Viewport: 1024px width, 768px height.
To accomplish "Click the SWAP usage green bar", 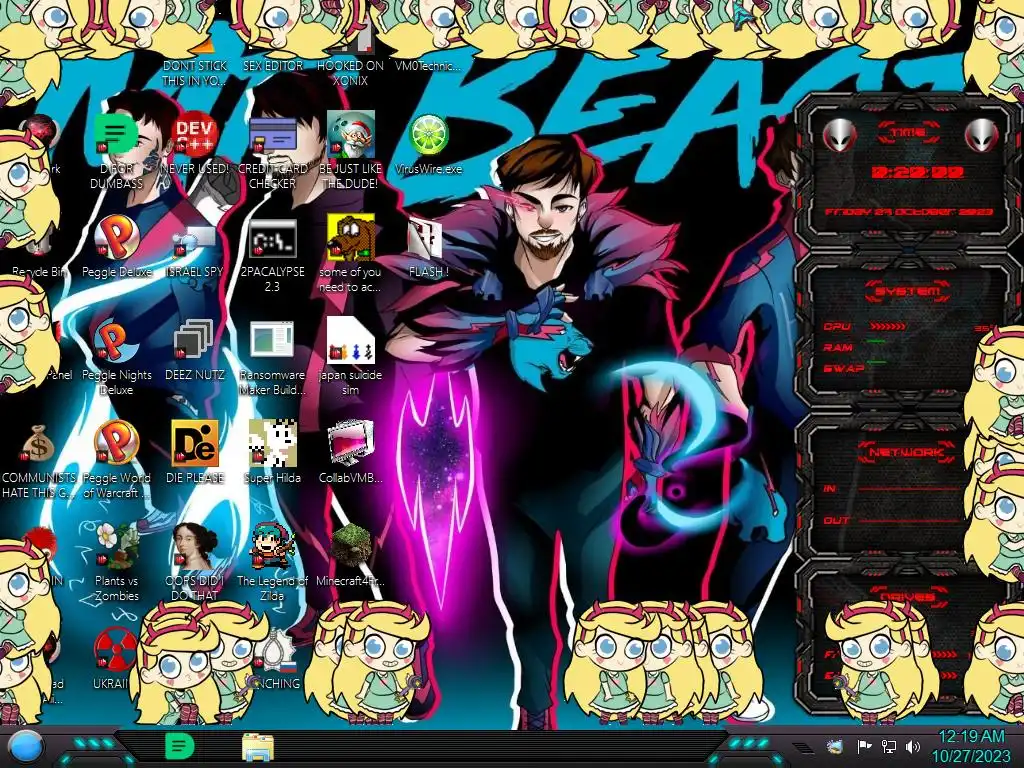I will click(876, 361).
